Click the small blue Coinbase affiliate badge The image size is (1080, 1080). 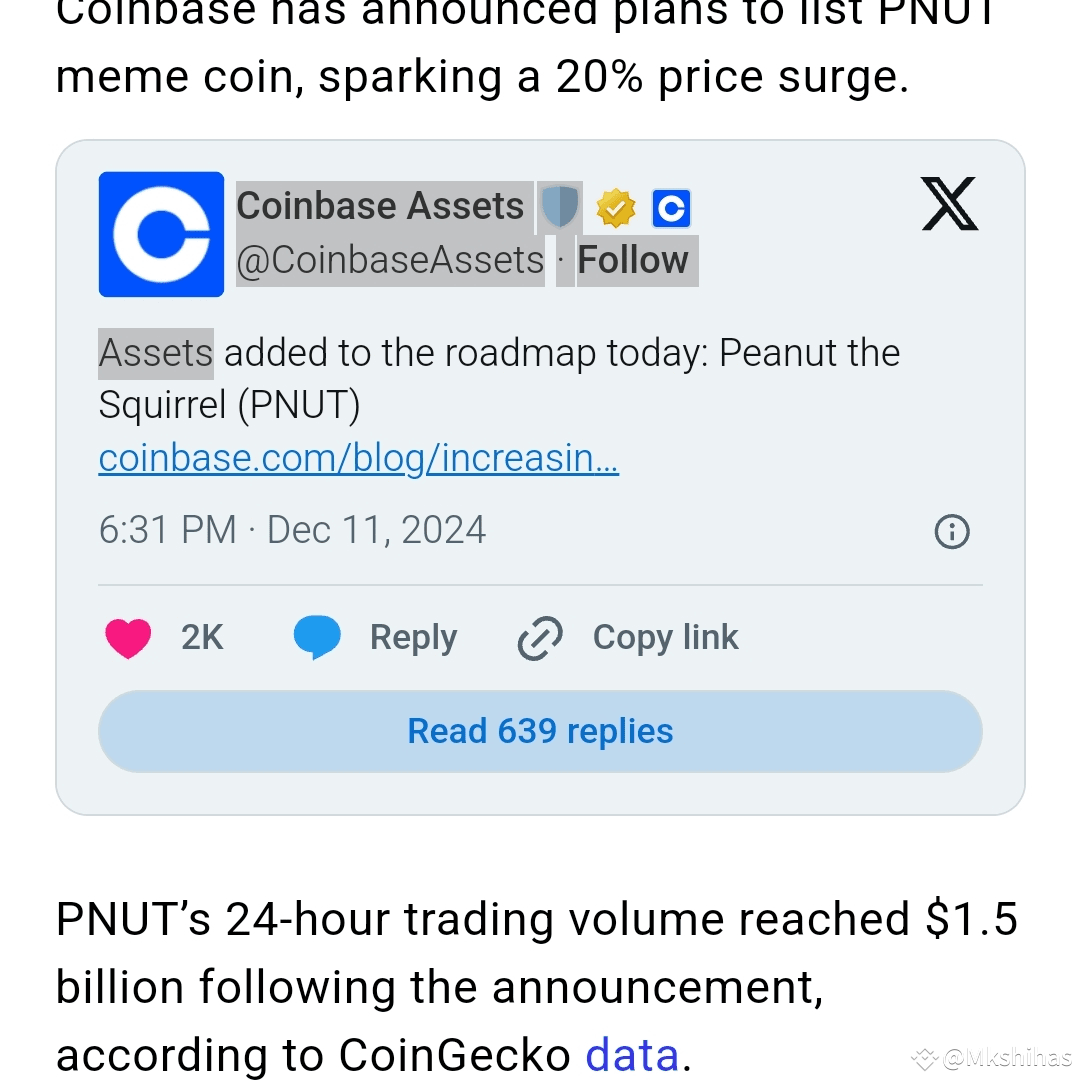671,207
